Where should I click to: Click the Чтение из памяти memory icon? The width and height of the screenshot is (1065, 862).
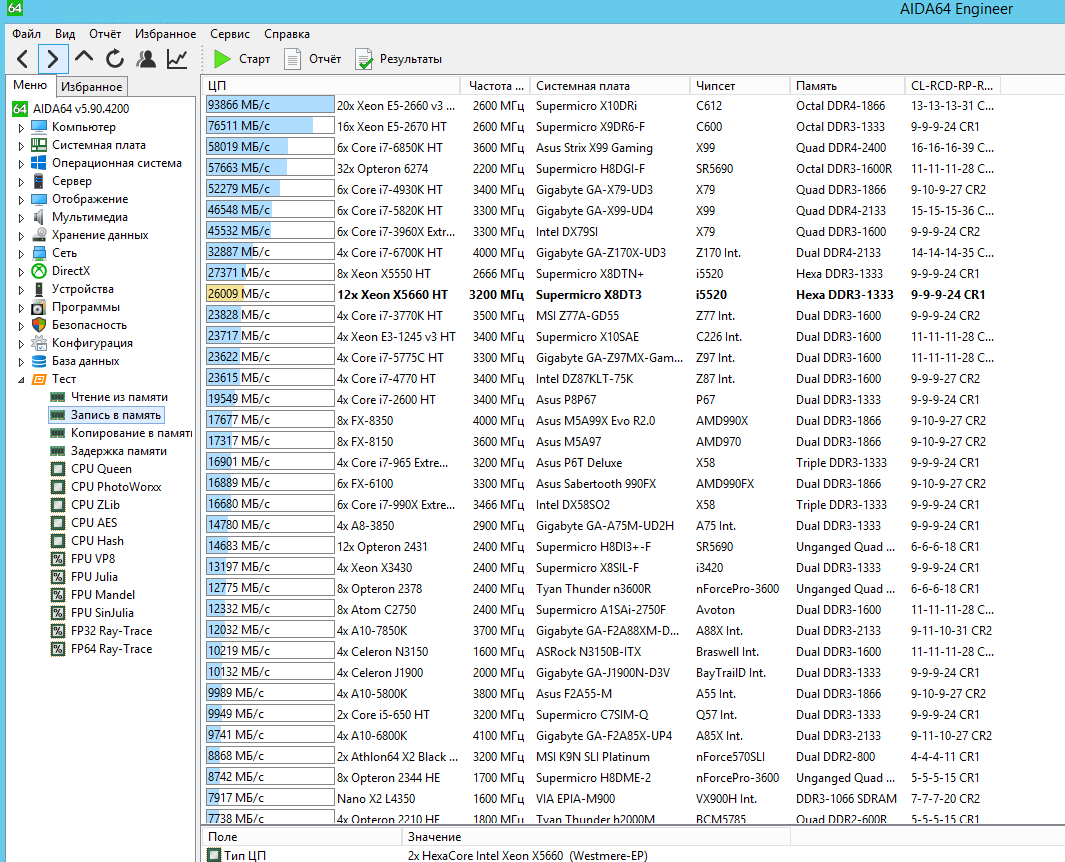(58, 397)
